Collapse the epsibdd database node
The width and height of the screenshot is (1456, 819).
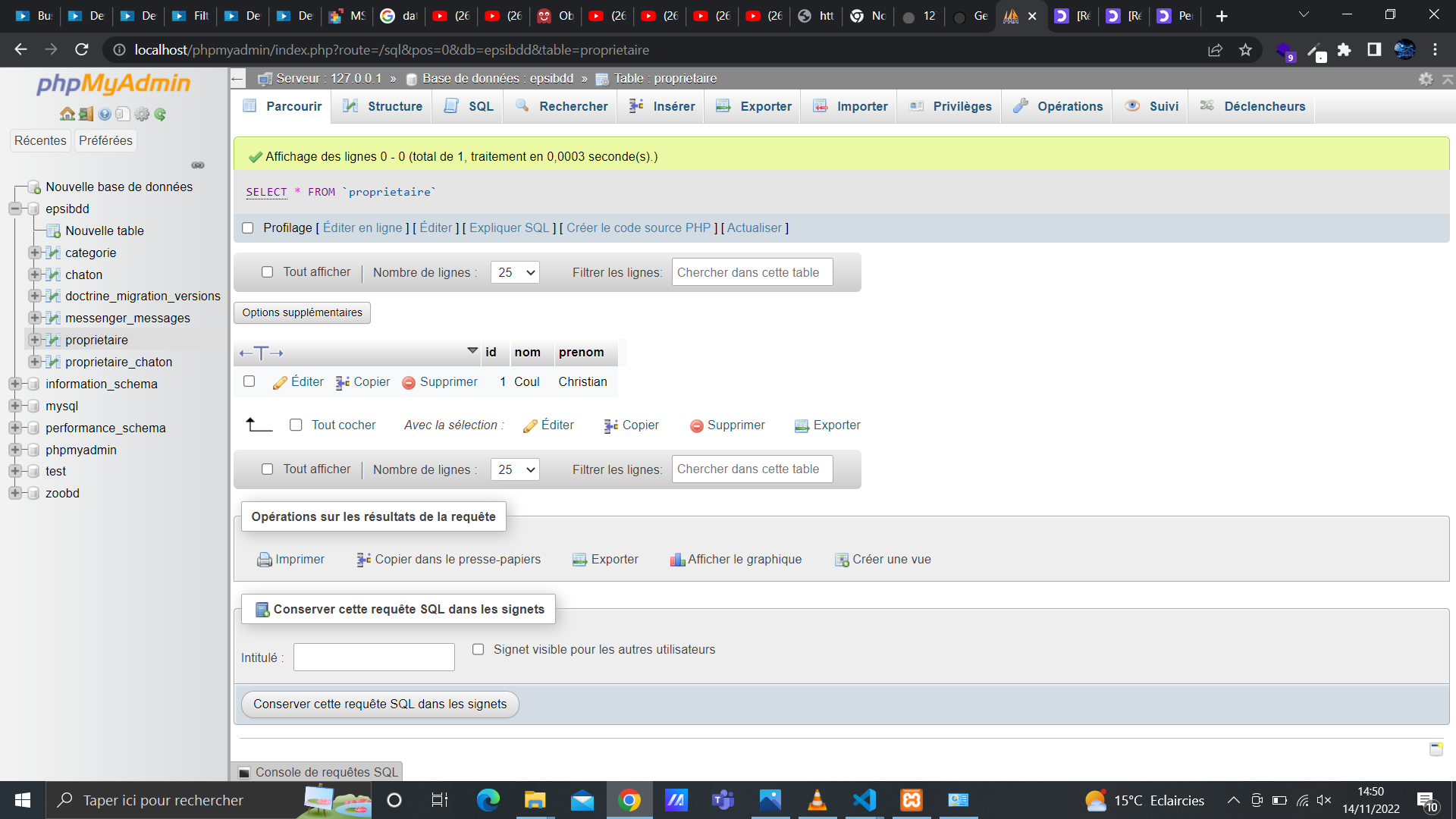point(15,209)
